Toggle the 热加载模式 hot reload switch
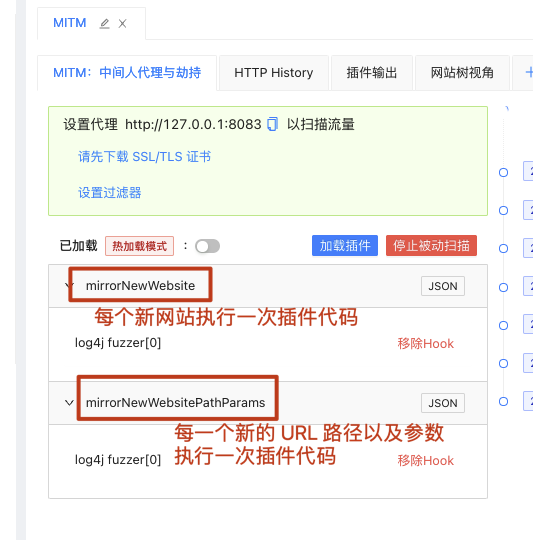The image size is (533, 540). 207,246
